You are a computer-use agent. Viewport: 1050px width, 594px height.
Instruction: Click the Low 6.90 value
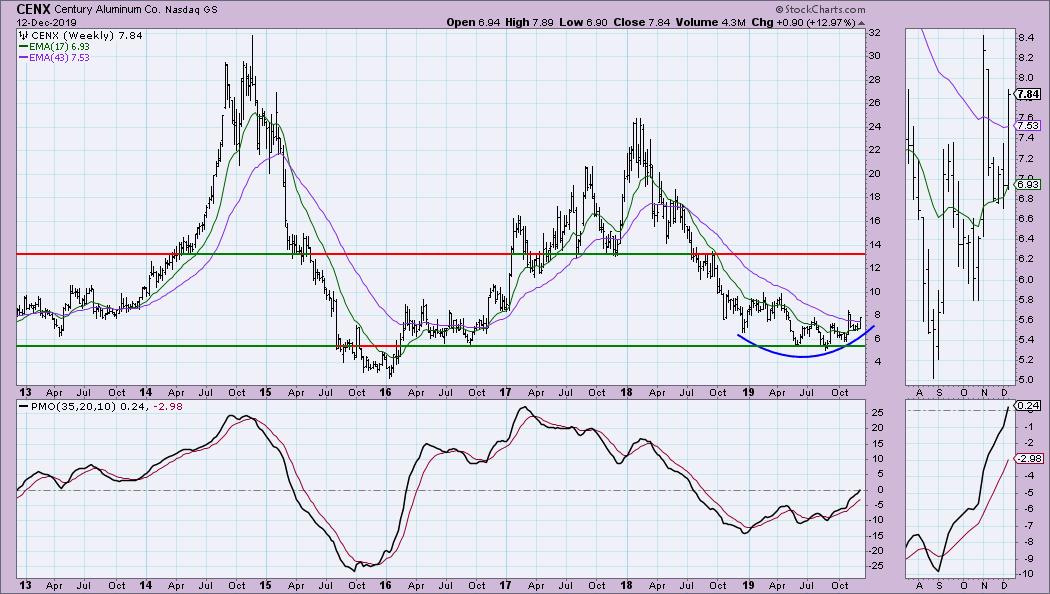[583, 22]
